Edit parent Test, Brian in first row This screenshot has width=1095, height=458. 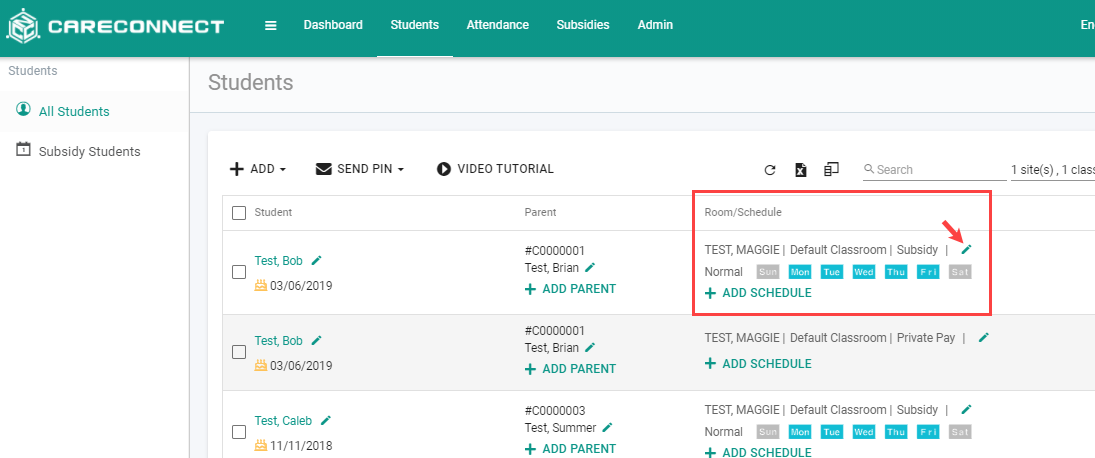point(590,267)
